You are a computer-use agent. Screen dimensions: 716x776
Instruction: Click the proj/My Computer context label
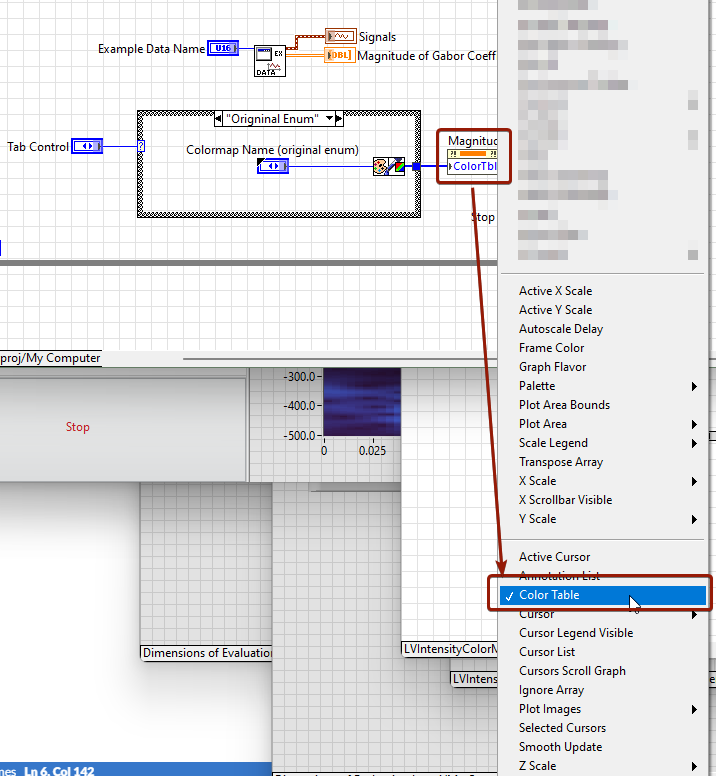tap(50, 358)
